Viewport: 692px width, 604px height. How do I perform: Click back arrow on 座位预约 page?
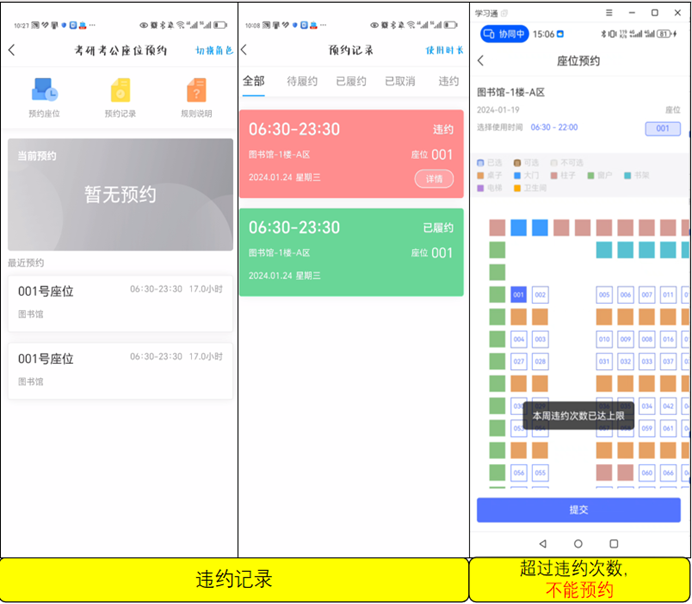pyautogui.click(x=481, y=61)
